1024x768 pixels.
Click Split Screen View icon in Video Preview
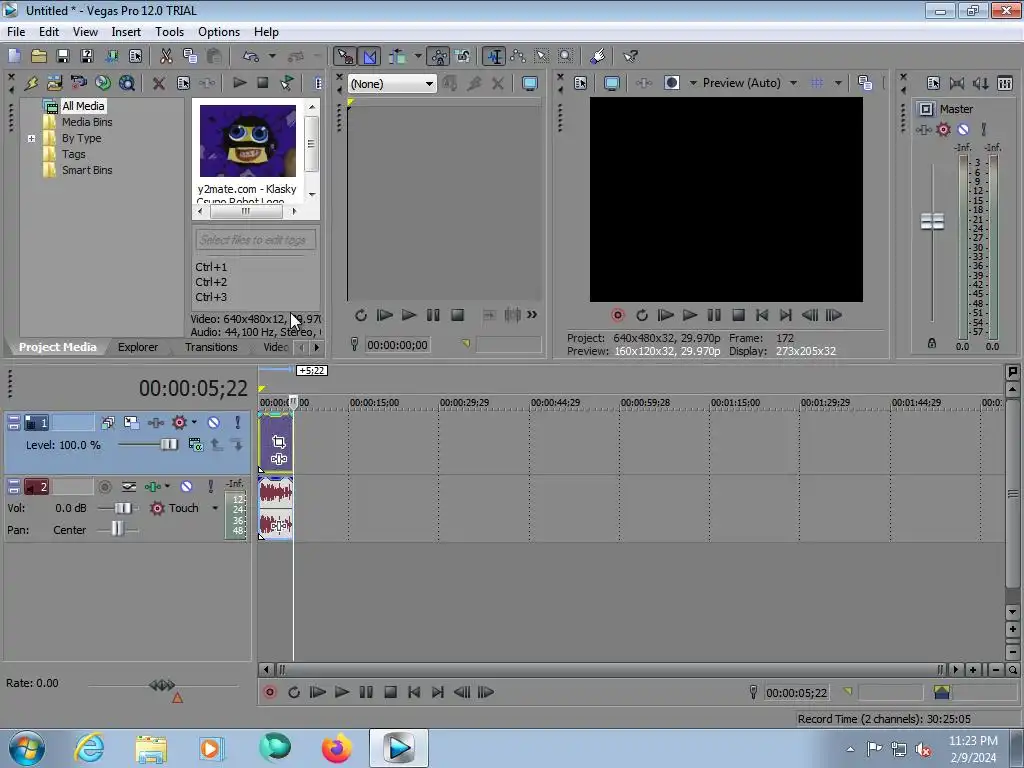pos(672,83)
